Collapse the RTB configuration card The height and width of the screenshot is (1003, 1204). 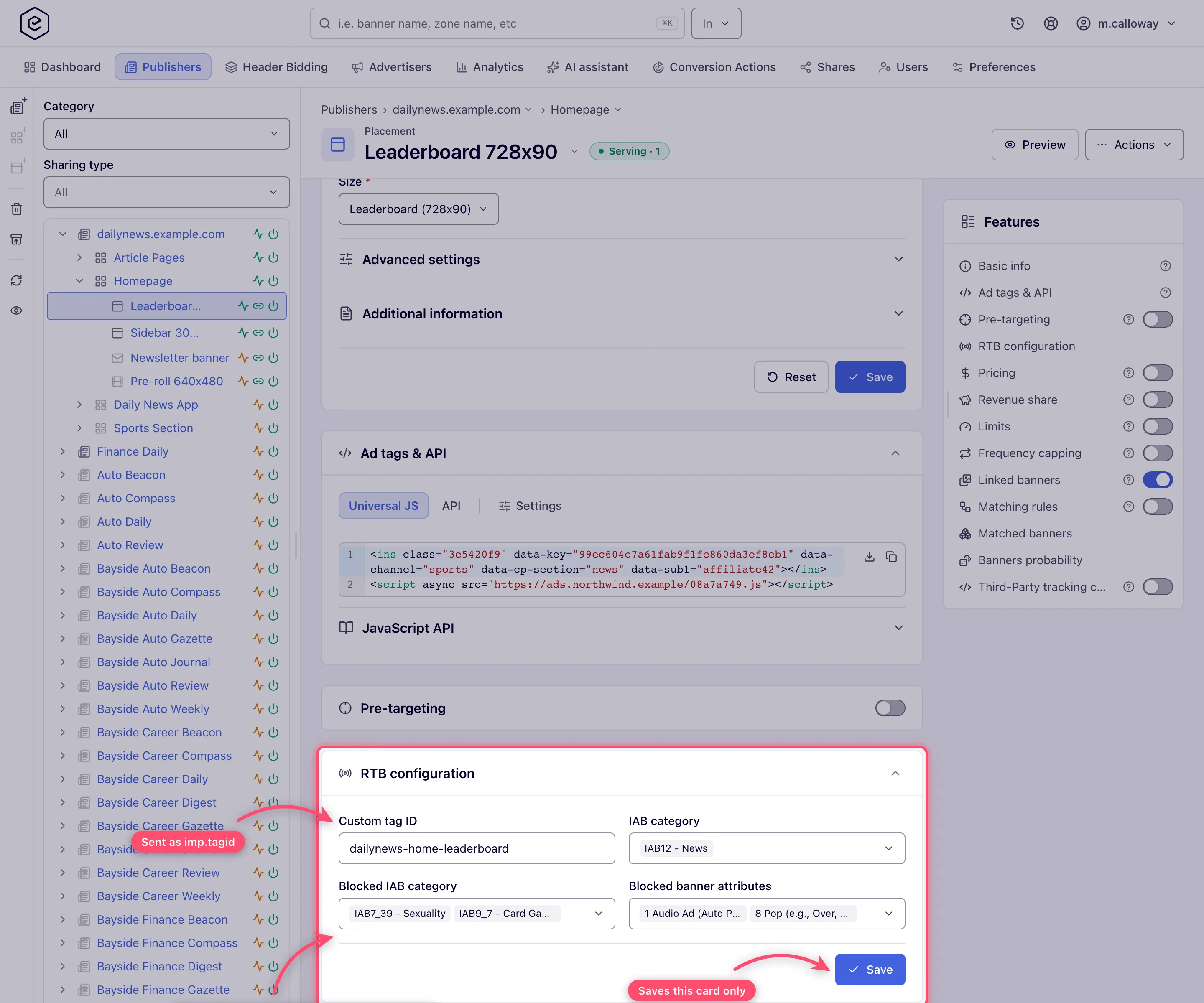pyautogui.click(x=895, y=774)
